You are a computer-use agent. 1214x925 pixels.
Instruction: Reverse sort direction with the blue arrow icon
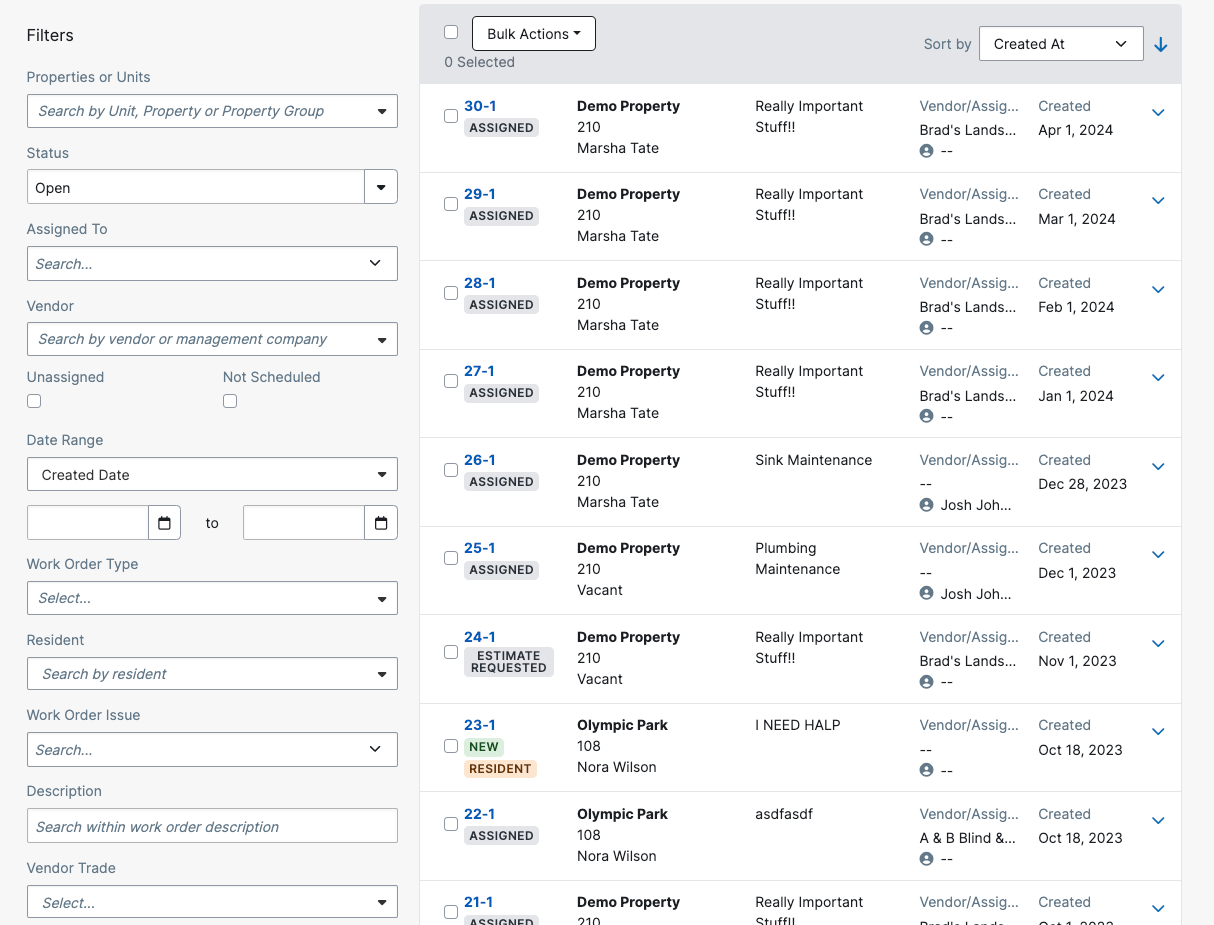(x=1161, y=45)
